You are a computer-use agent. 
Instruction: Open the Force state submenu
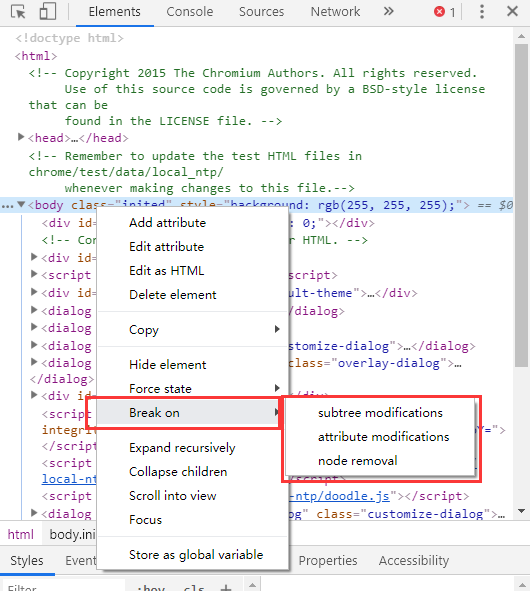[192, 389]
